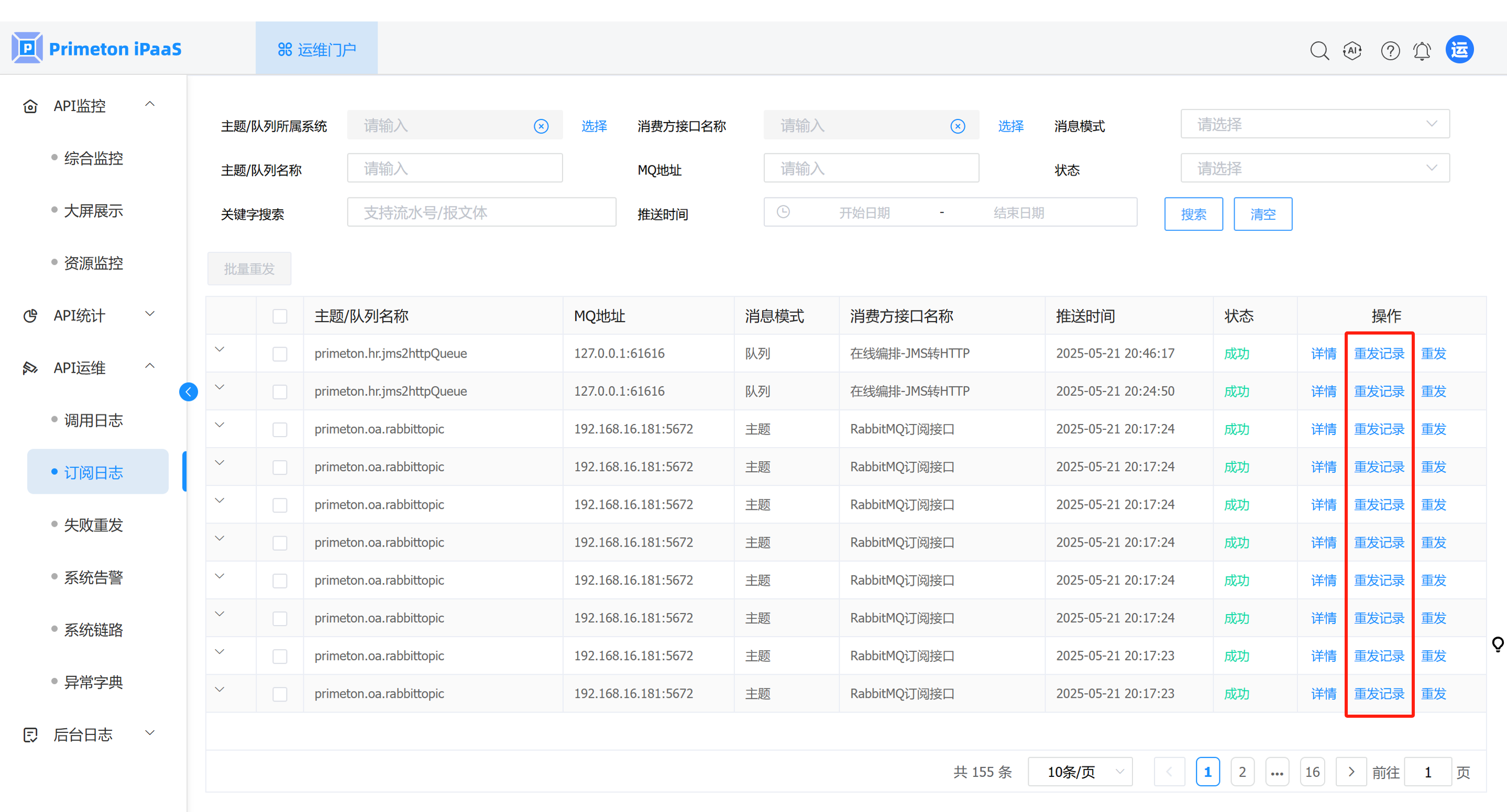1507x812 pixels.
Task: Click the 关键字搜索 input field
Action: tap(481, 213)
